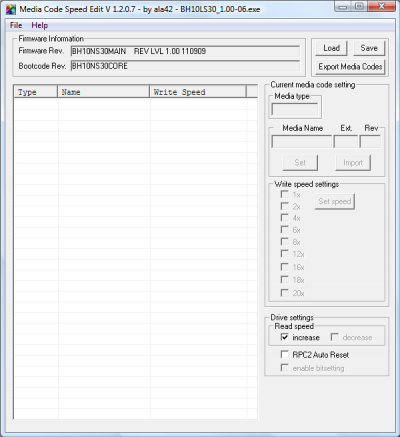
Task: Enable RPC2 Auto Reset checkbox
Action: (x=285, y=354)
